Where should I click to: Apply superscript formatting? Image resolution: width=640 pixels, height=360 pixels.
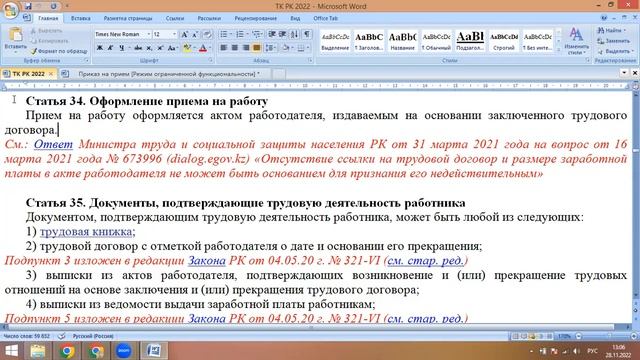tap(160, 48)
